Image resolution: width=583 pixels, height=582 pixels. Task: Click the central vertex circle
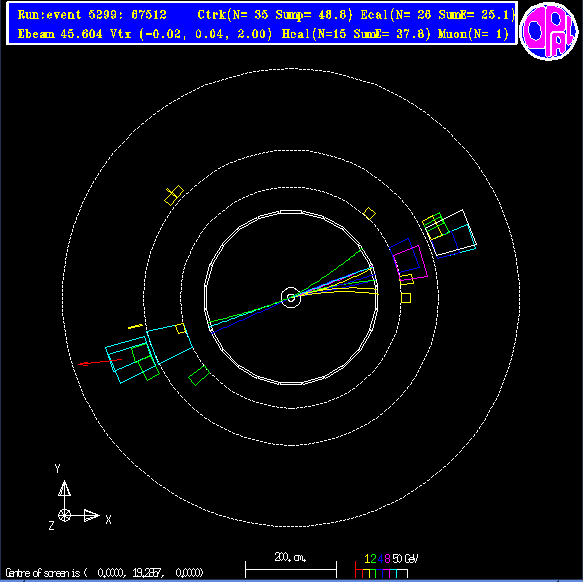[x=291, y=298]
